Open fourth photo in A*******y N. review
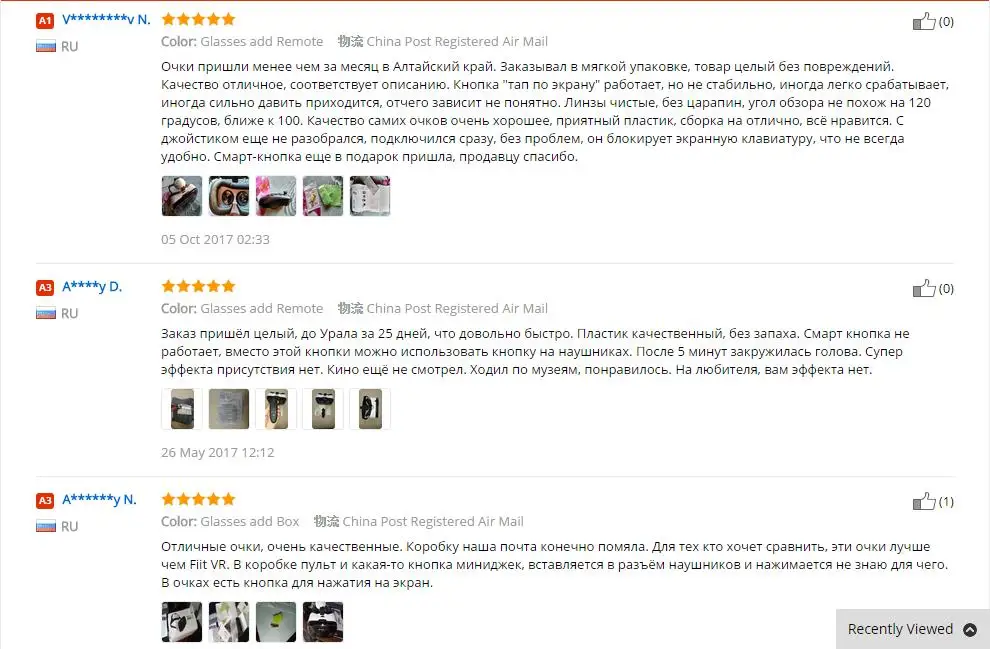This screenshot has width=990, height=649. 323,622
